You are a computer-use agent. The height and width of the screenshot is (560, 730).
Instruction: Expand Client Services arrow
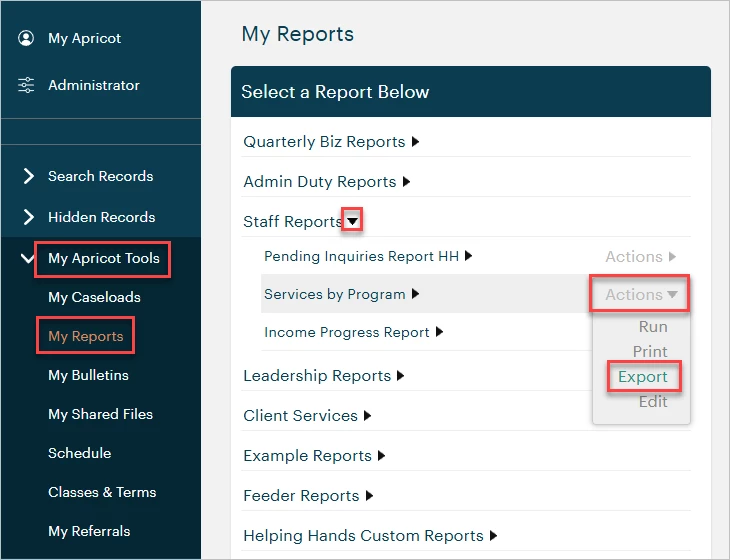(368, 416)
